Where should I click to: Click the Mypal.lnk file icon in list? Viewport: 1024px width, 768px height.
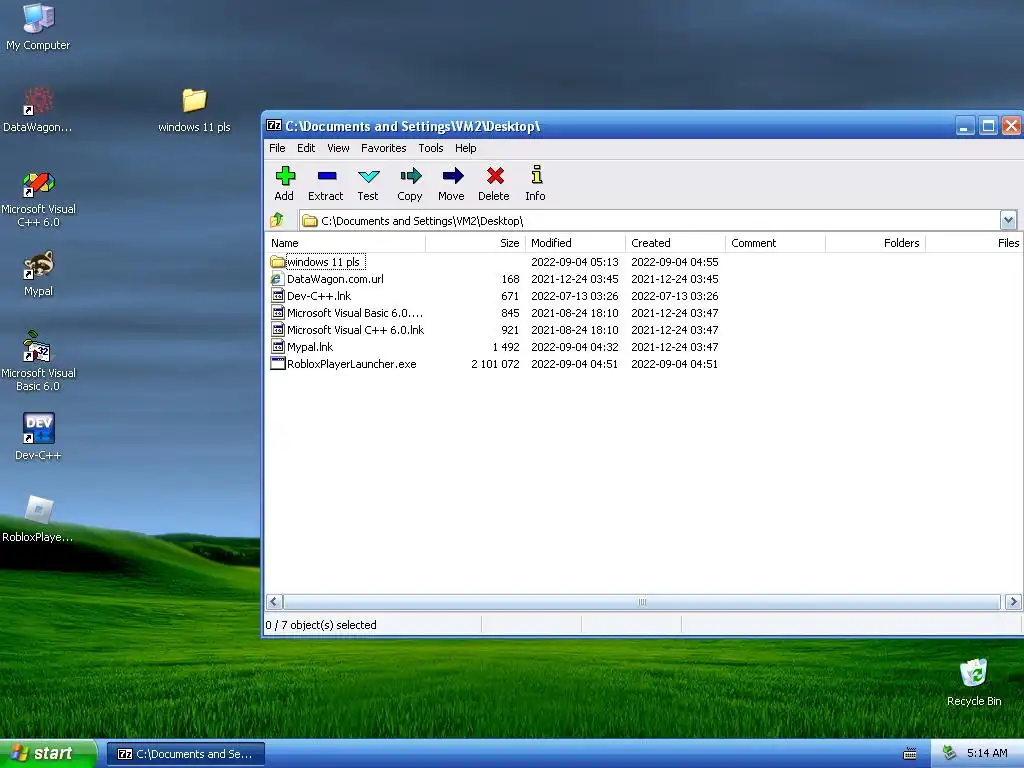tap(278, 347)
